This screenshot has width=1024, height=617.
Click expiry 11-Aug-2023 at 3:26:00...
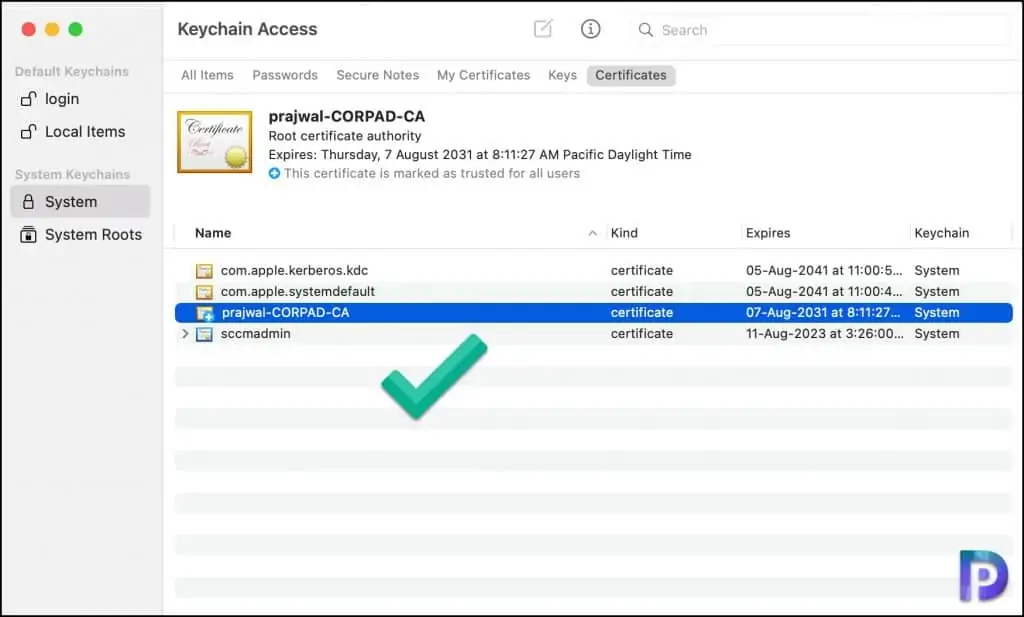click(x=825, y=334)
